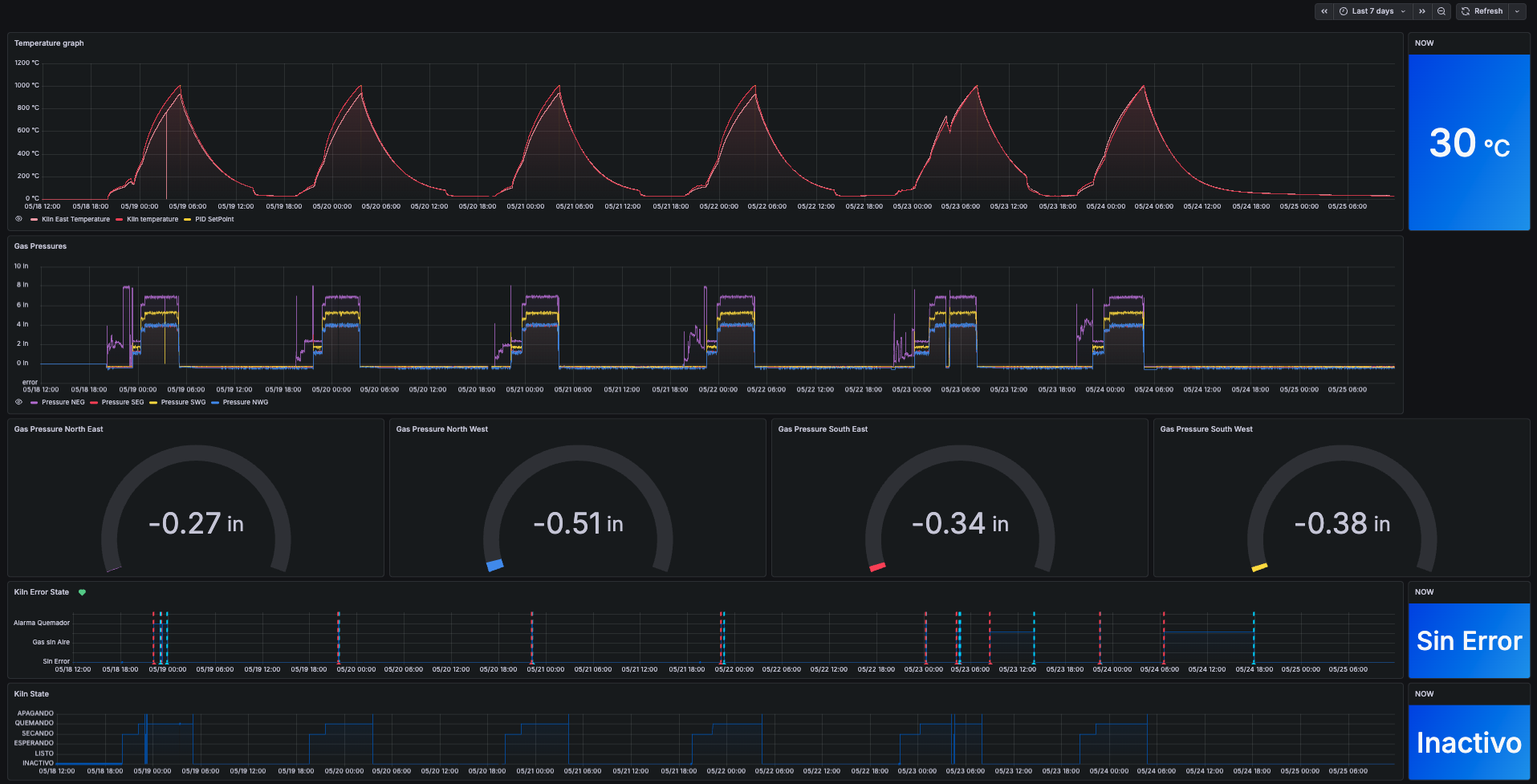This screenshot has height=784, width=1537.
Task: Open Gas Pressure South West panel title
Action: tap(1206, 429)
